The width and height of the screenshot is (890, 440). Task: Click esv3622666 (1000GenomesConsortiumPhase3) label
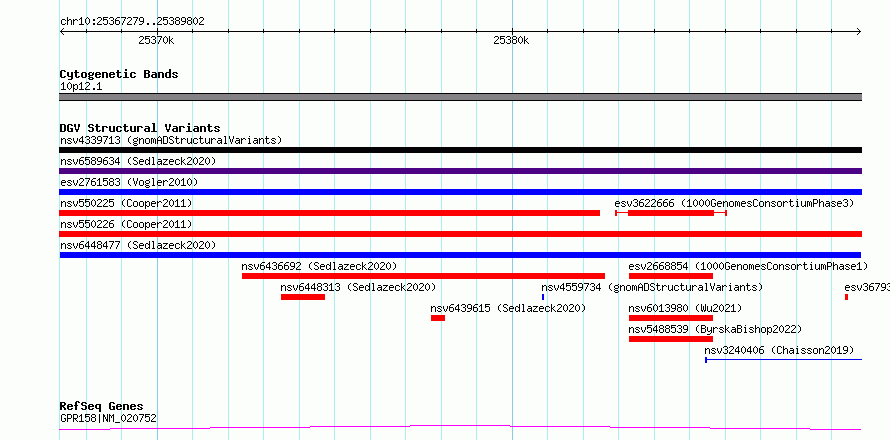734,203
